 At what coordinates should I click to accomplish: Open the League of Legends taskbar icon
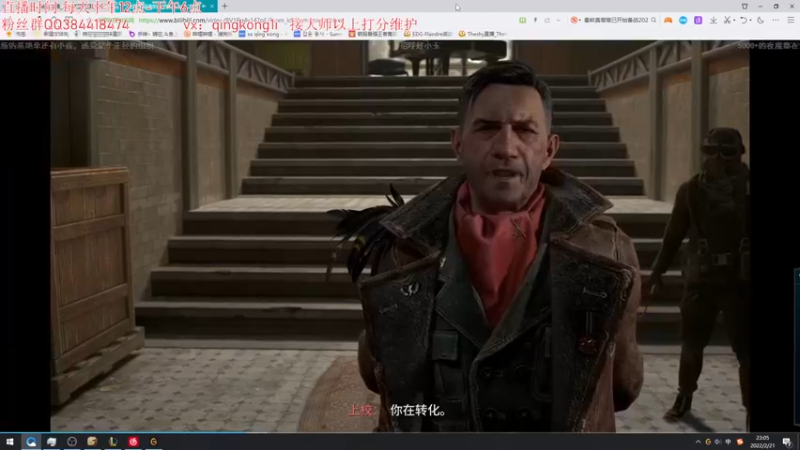coord(113,441)
